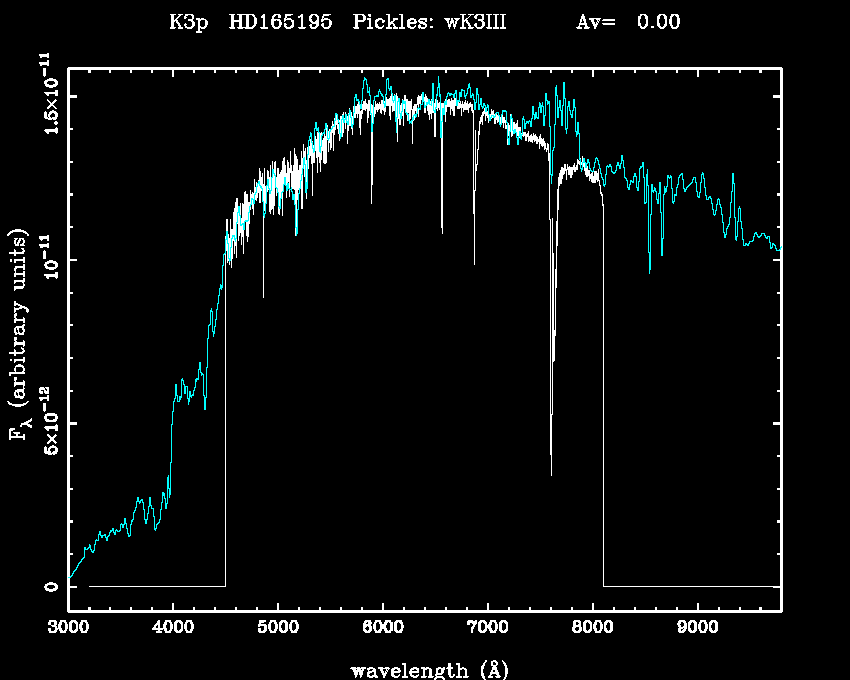Click the 4000 tick label on x-axis
Image resolution: width=850 pixels, height=680 pixels.
click(x=173, y=628)
